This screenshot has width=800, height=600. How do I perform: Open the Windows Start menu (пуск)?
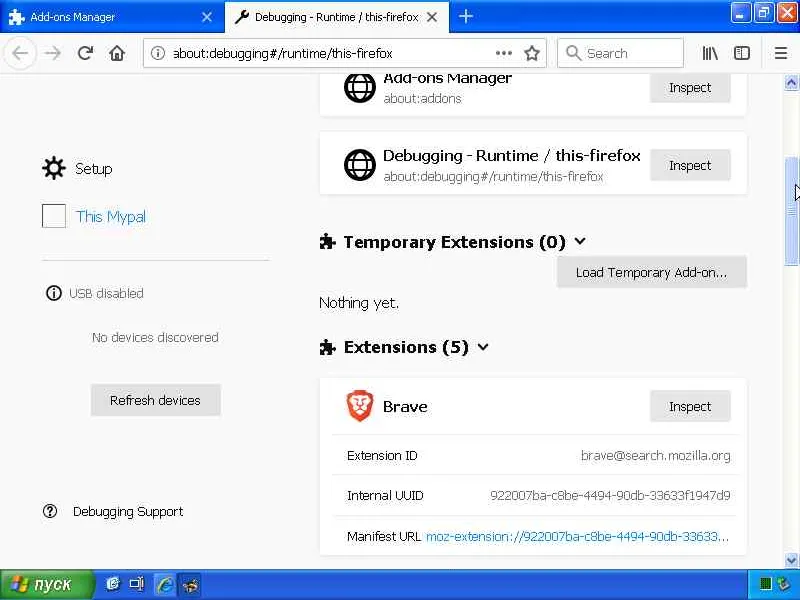[x=47, y=584]
